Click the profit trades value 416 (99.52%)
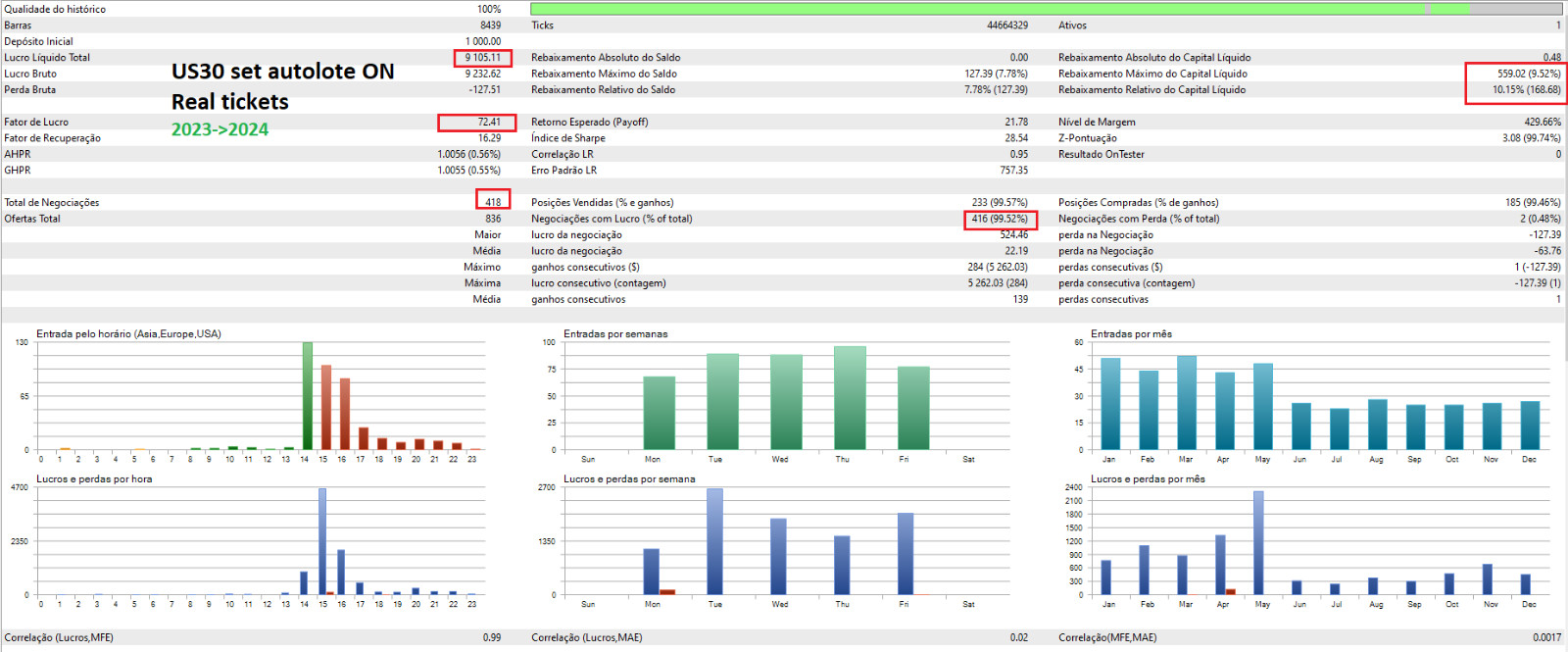Screen dimensions: 1568x652 point(1000,219)
